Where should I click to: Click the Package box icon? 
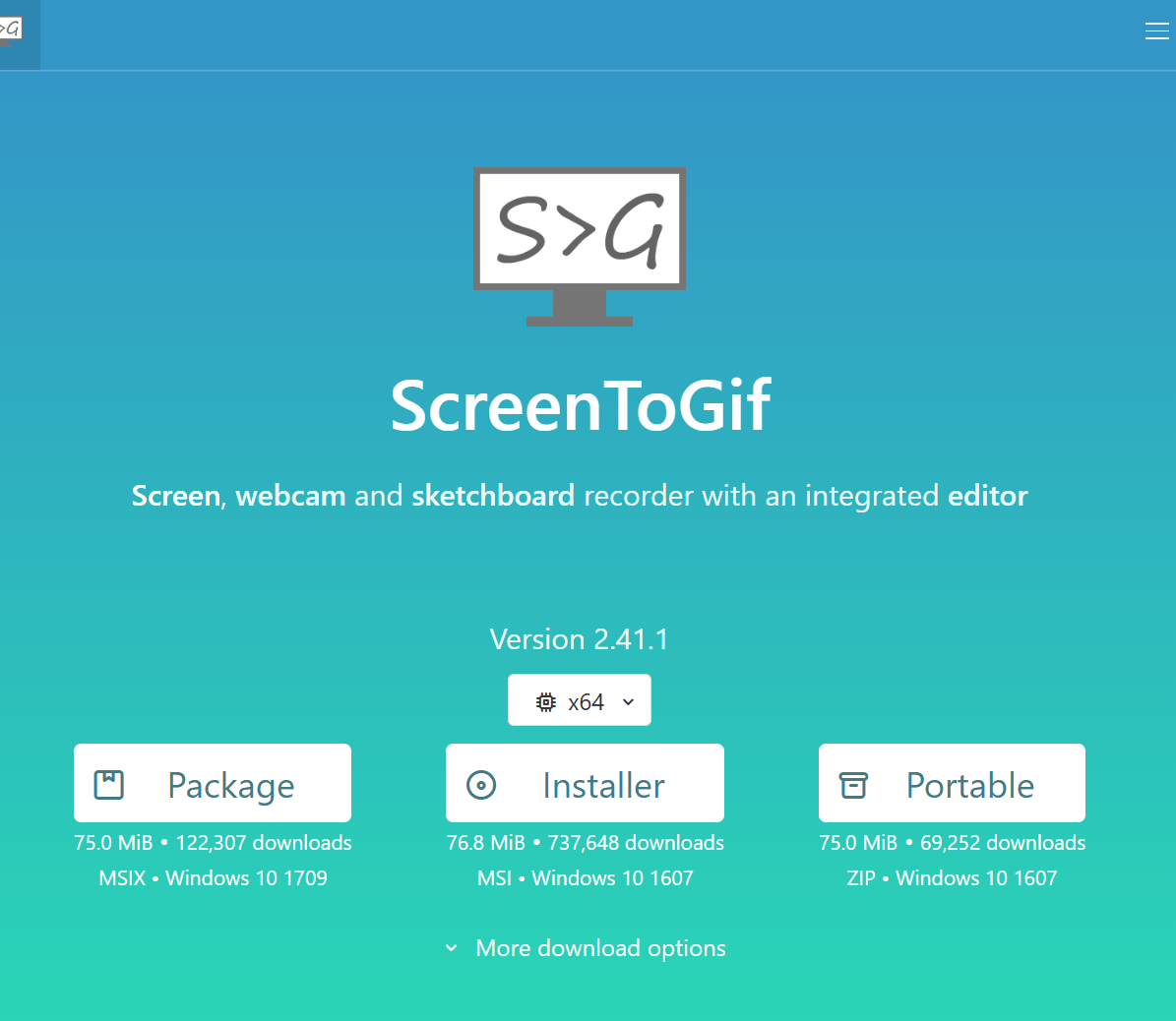[x=109, y=785]
